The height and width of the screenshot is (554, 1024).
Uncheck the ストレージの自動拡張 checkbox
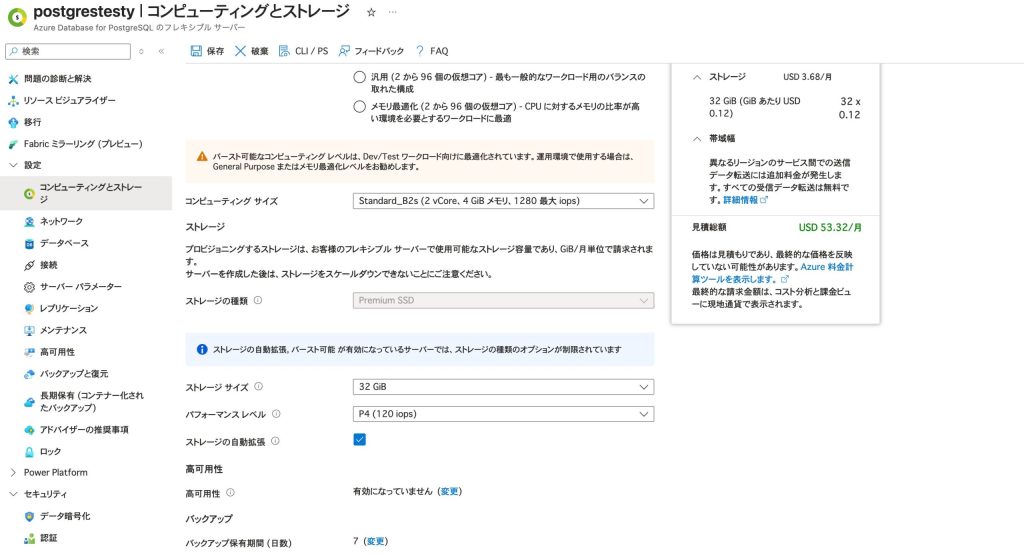pyautogui.click(x=360, y=440)
